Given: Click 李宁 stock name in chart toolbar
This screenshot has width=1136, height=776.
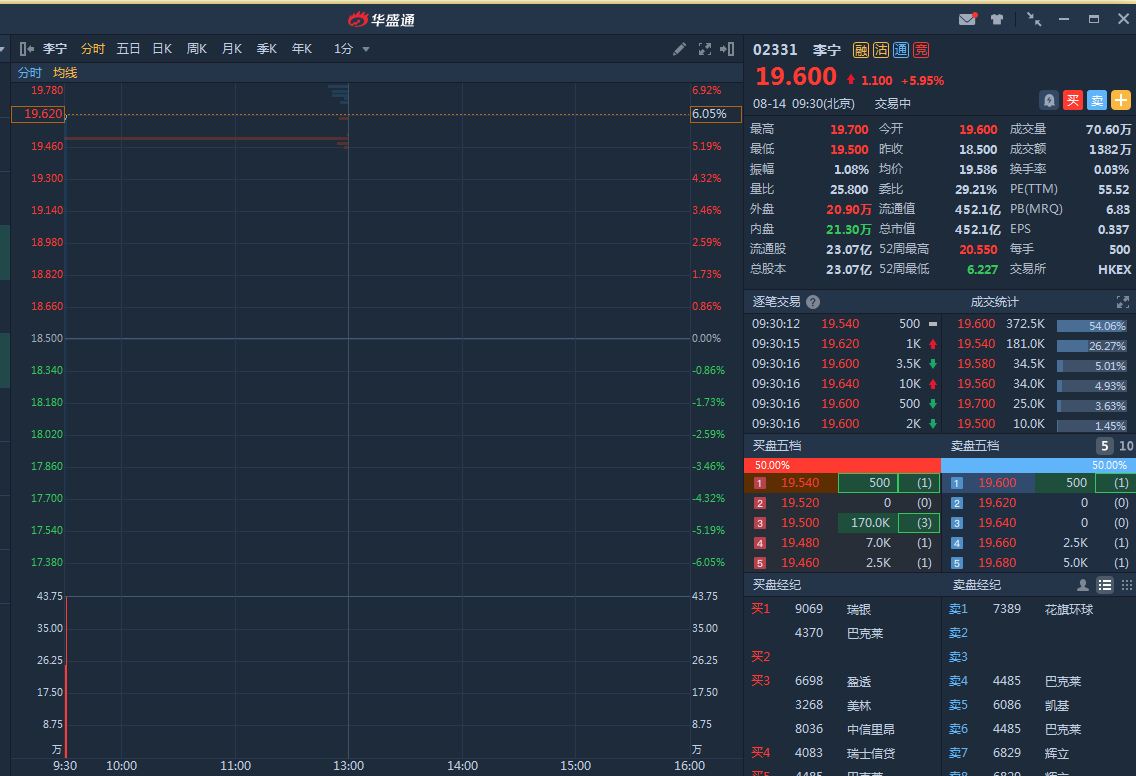Looking at the screenshot, I should [x=54, y=49].
